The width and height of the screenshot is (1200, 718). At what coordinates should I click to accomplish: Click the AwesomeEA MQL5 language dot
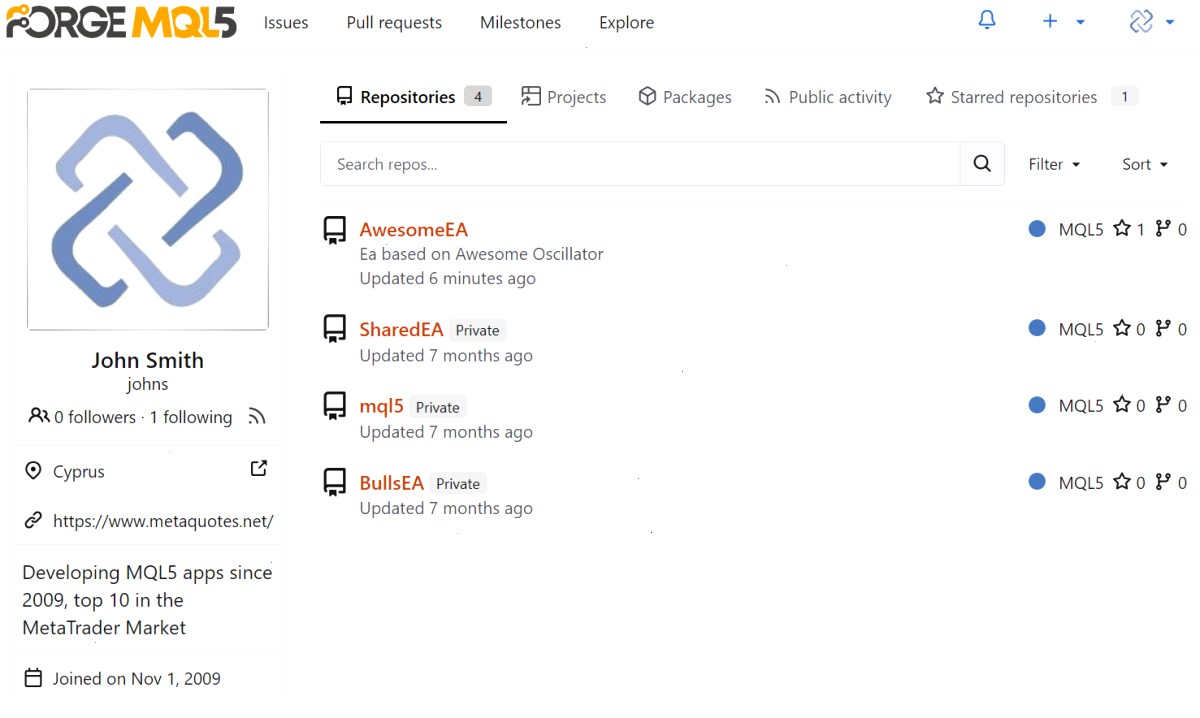tap(1037, 229)
